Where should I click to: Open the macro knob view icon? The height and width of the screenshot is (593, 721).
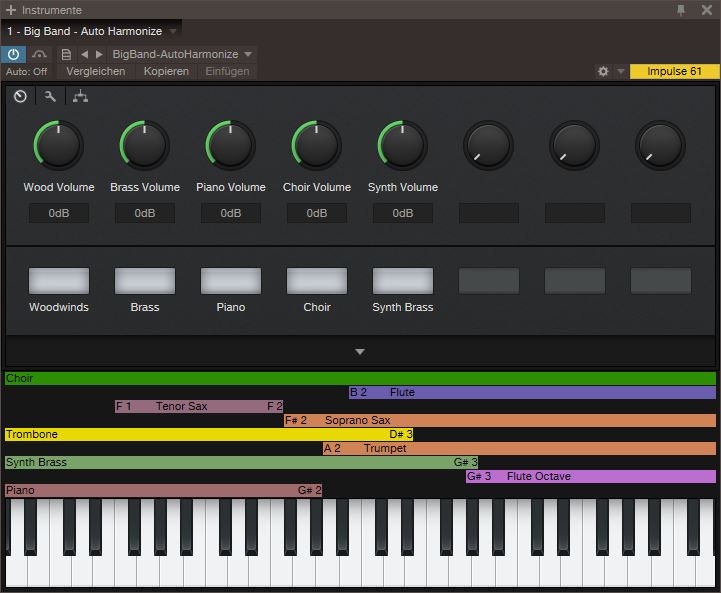(x=20, y=96)
